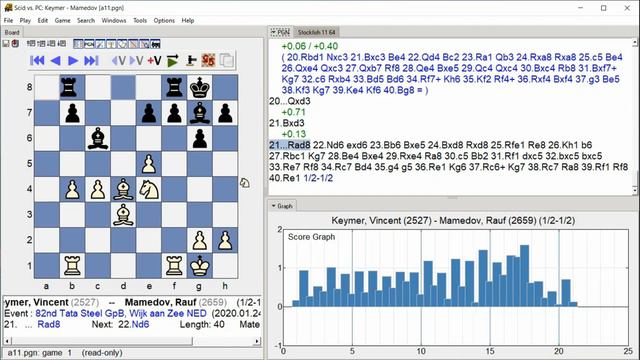This screenshot has width=640, height=360.
Task: Toggle trial mode icon
Action: (191, 60)
